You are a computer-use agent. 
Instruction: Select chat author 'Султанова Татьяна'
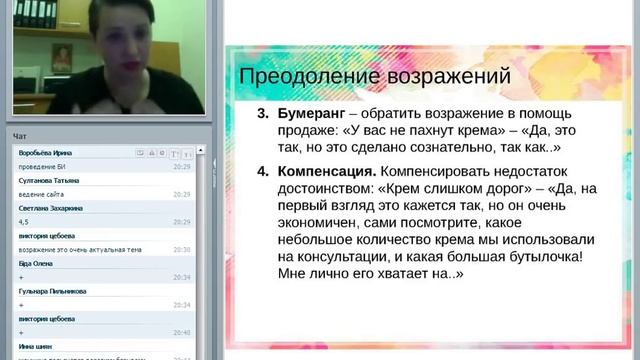pos(49,180)
